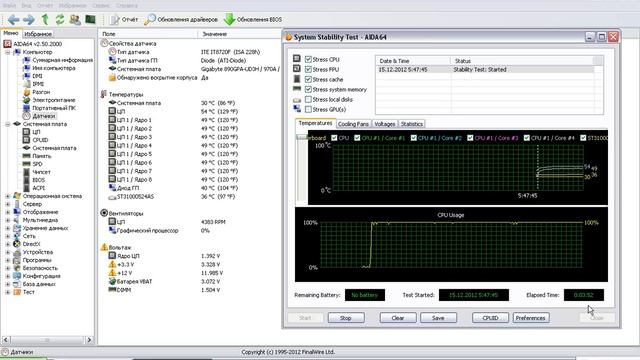This screenshot has width=640, height=360.
Task: Click the left pane's right scroll arrow
Action: (x=89, y=340)
